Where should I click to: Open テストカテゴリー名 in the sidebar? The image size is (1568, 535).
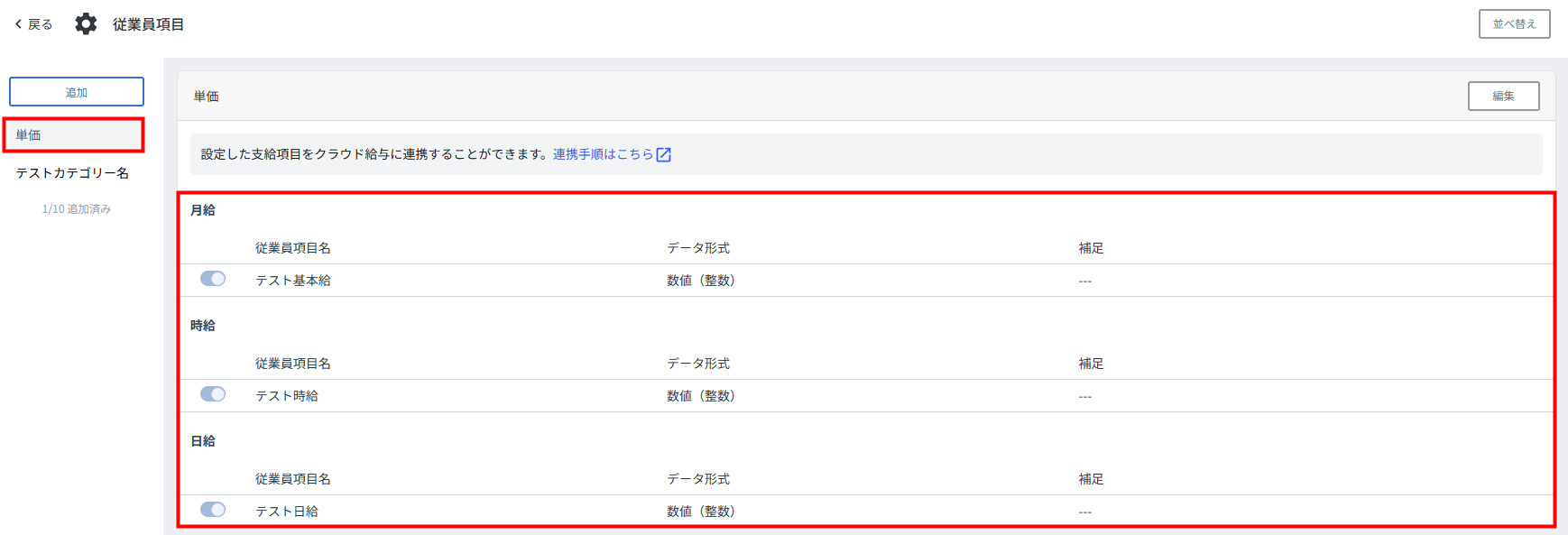72,173
